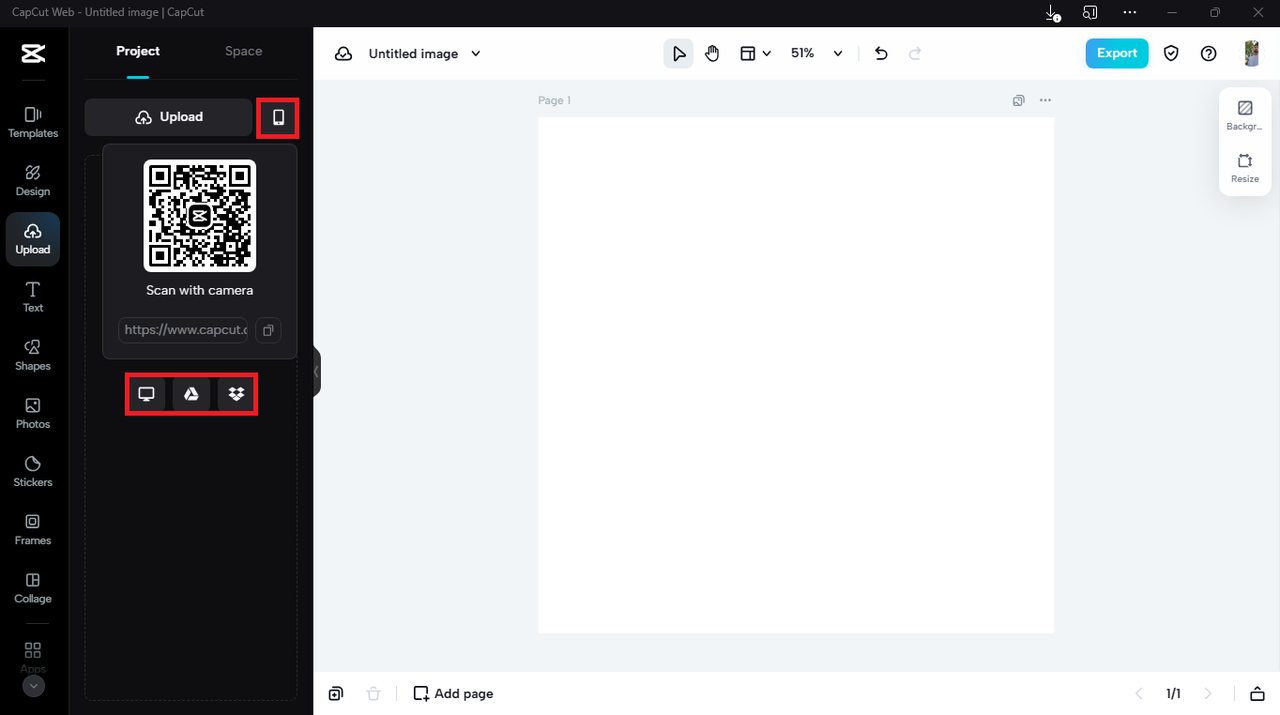Open the Photos sidebar panel
The width and height of the screenshot is (1280, 715).
[x=33, y=413]
